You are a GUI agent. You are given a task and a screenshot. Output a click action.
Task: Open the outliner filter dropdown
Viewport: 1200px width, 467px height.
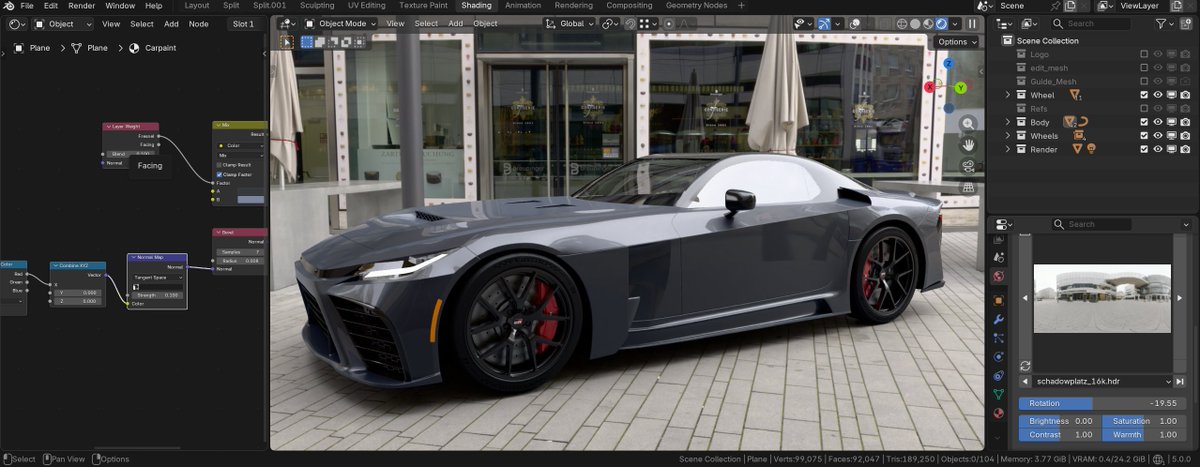point(1165,23)
